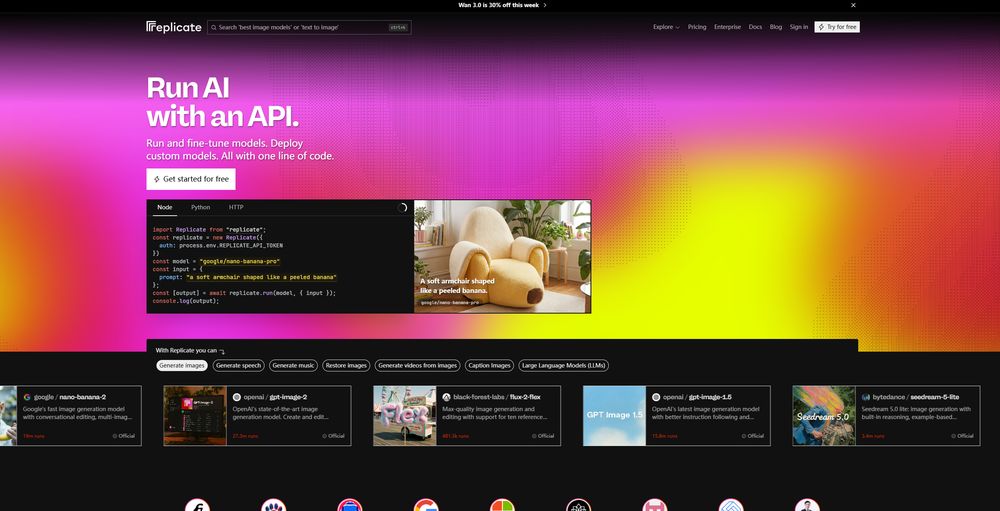This screenshot has height=511, width=1000.
Task: Select the Generate speech filter pill
Action: [238, 366]
